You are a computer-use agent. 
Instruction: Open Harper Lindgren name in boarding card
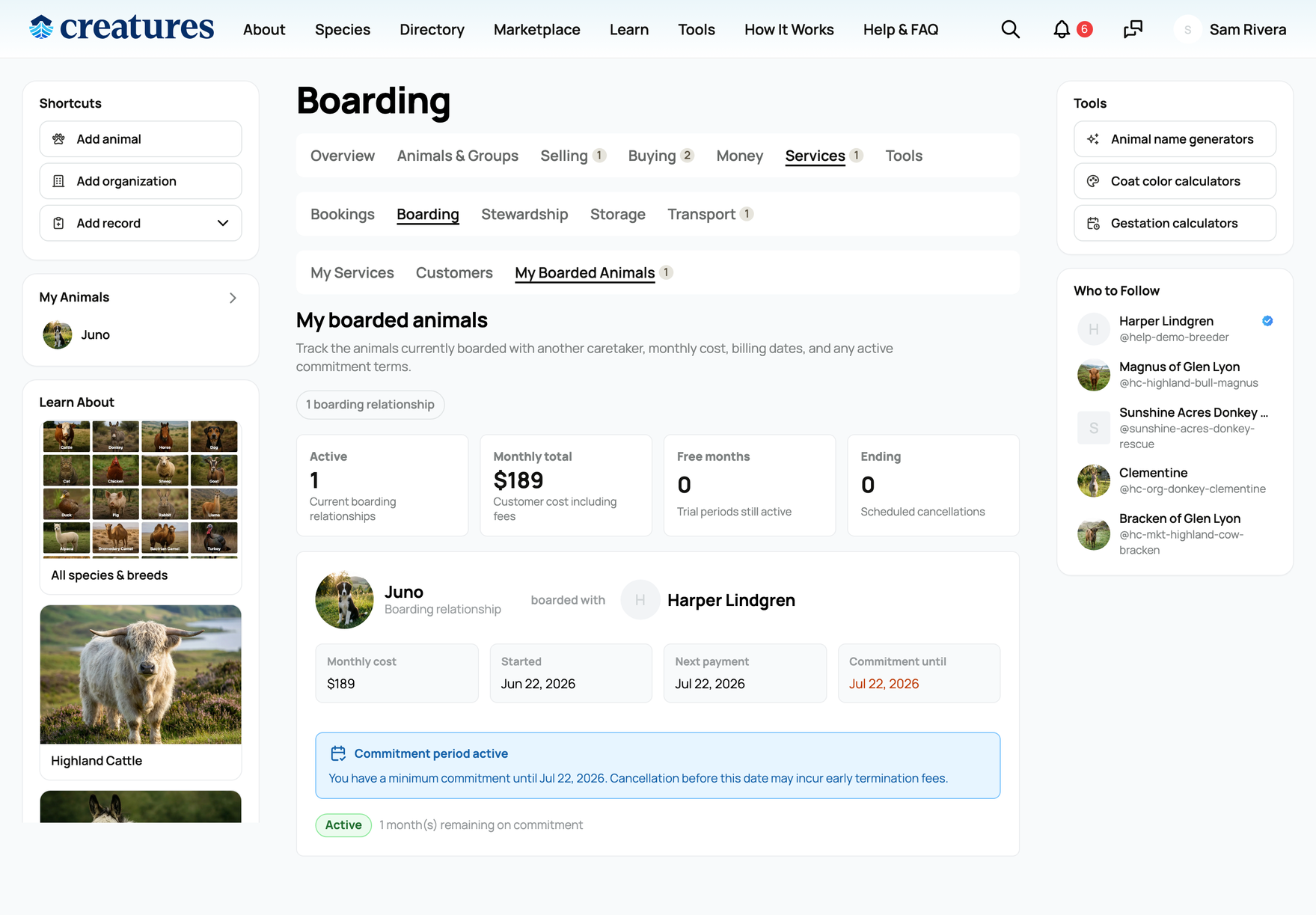731,600
